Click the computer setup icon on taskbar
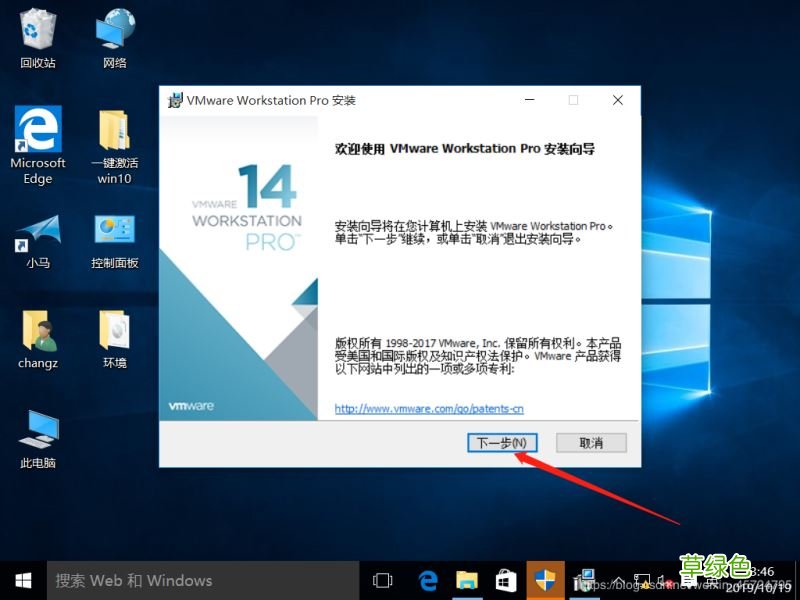This screenshot has width=800, height=600. pos(584,581)
